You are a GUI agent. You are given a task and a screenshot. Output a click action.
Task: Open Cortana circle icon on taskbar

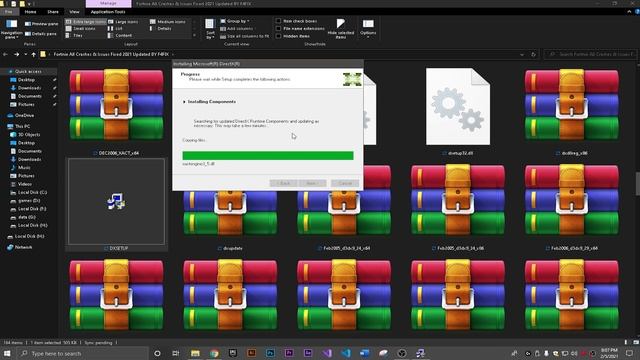pyautogui.click(x=157, y=353)
